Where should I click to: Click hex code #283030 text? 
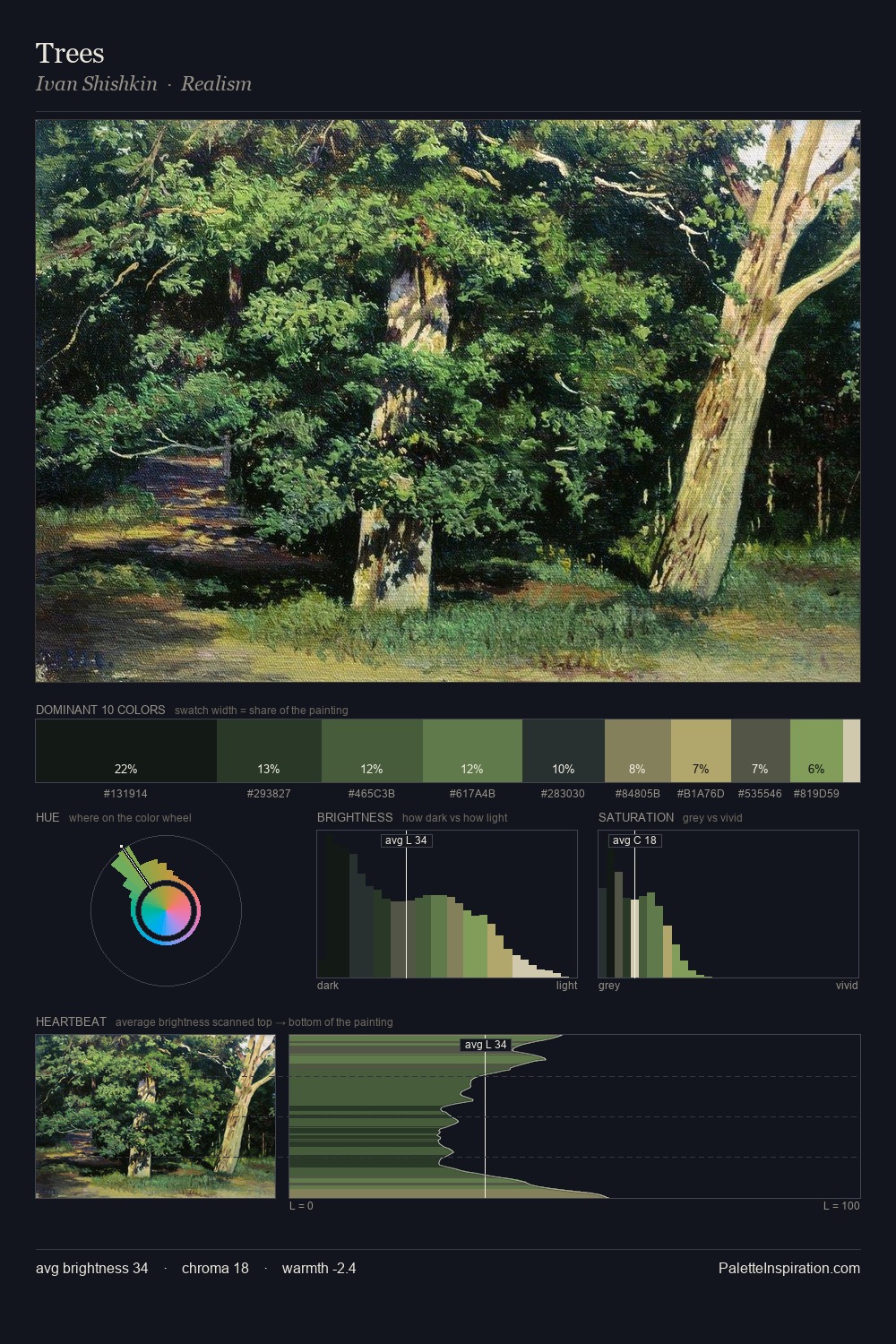point(564,794)
